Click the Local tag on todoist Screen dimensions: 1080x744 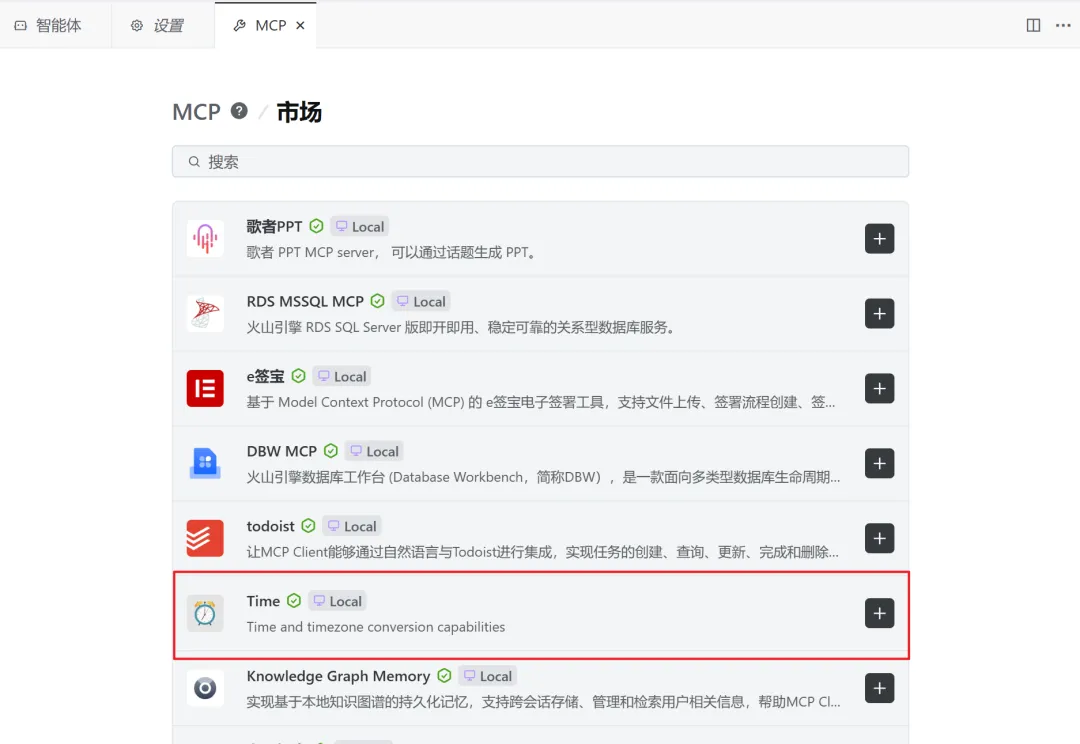tap(352, 526)
